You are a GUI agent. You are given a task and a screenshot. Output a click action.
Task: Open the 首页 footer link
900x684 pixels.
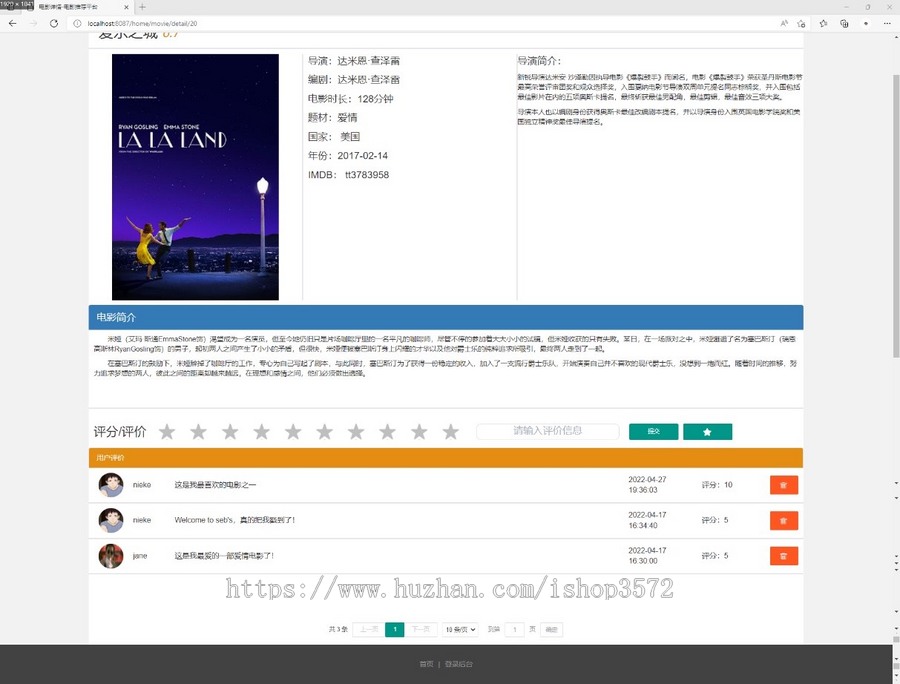426,664
